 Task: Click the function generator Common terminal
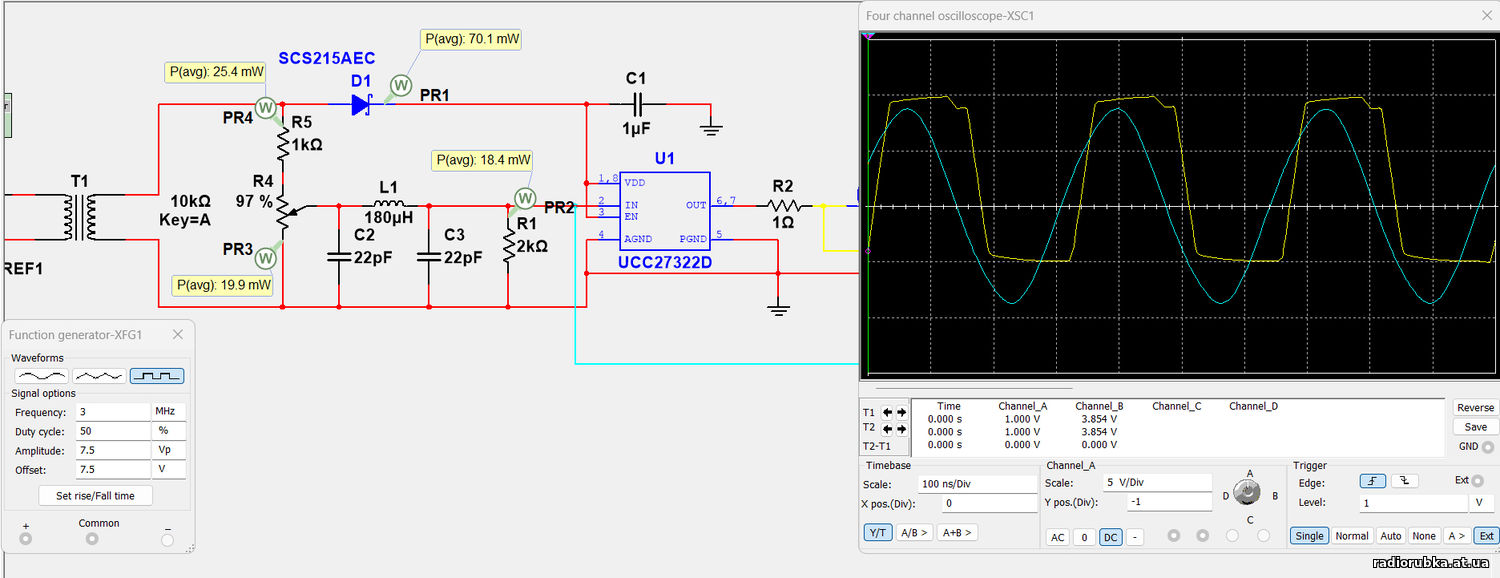click(x=92, y=539)
